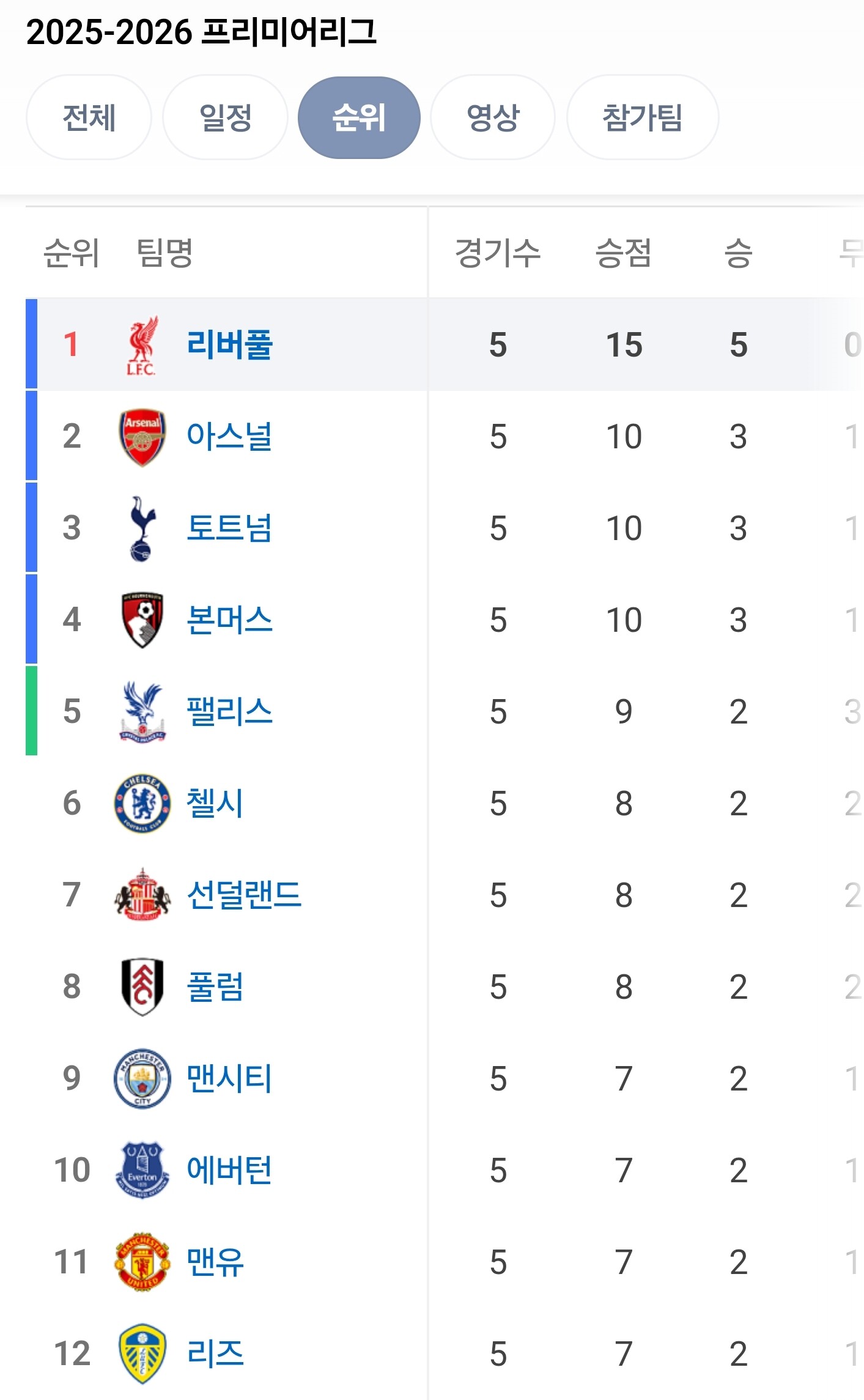Tap the Crystal Palace eagle crest
This screenshot has height=1400, width=864.
(x=142, y=712)
